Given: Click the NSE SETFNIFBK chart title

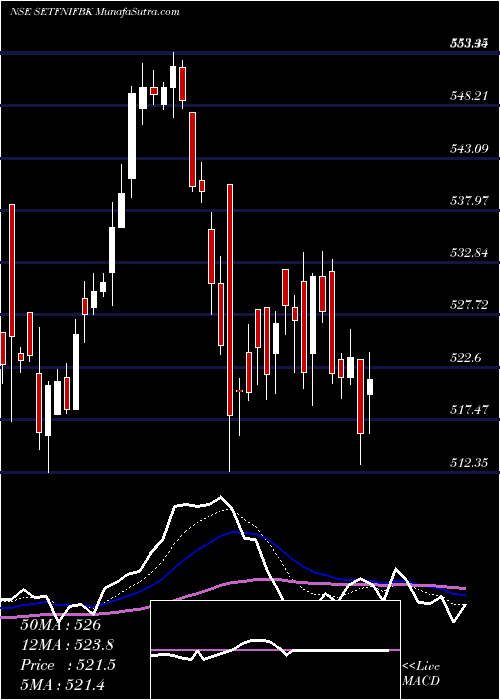Looking at the screenshot, I should [x=95, y=12].
